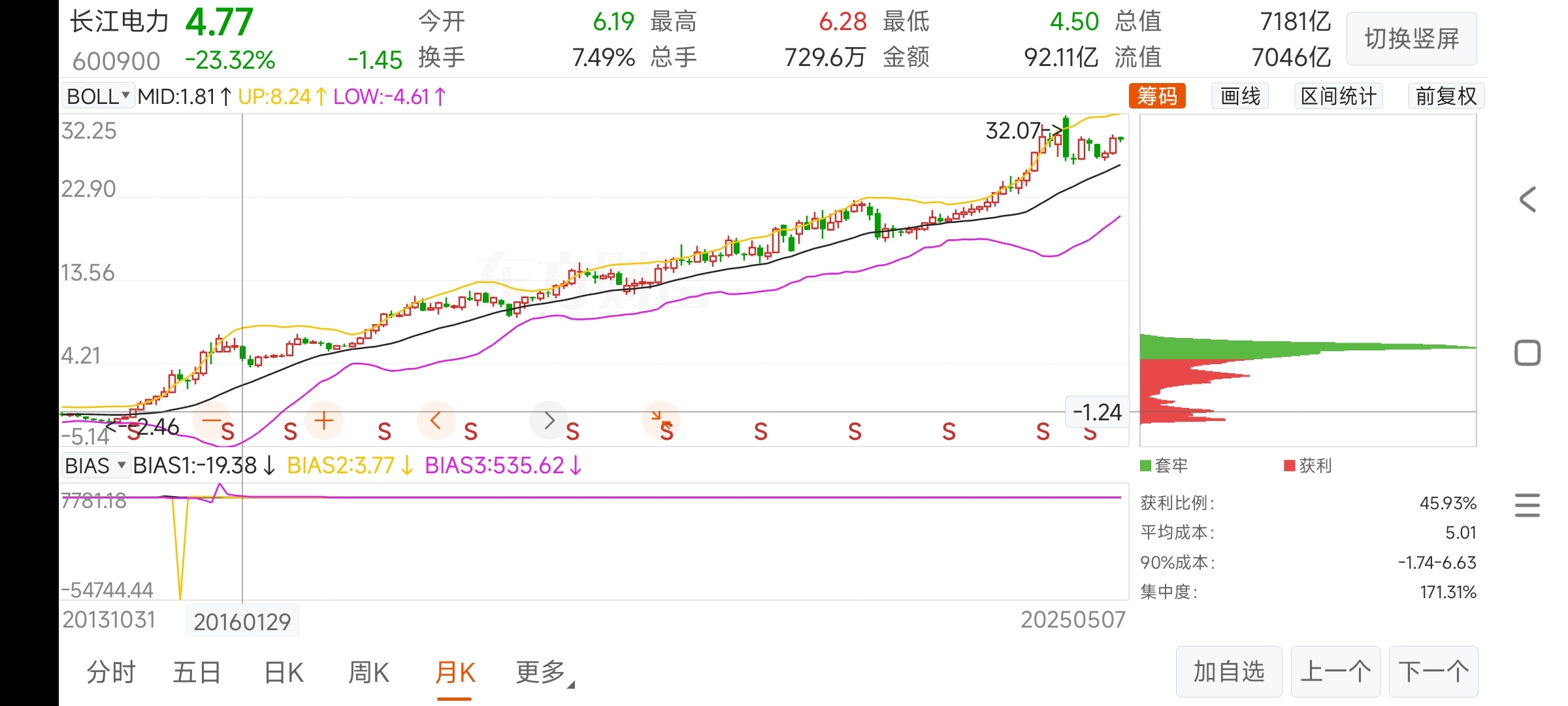Tap the BIAS1 value -19.38
The image size is (1568, 706).
coord(226,465)
